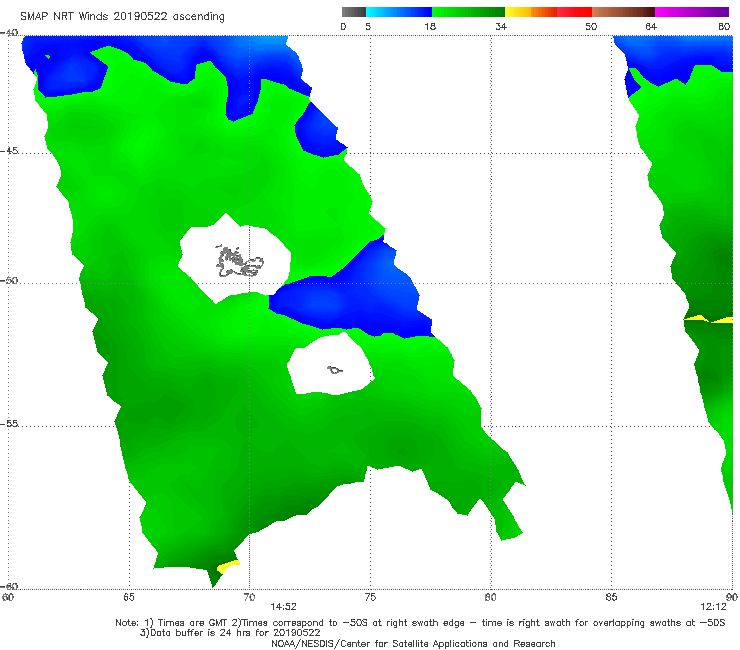Image resolution: width=740 pixels, height=650 pixels.
Task: Click colorbar label '64'
Action: [x=651, y=26]
